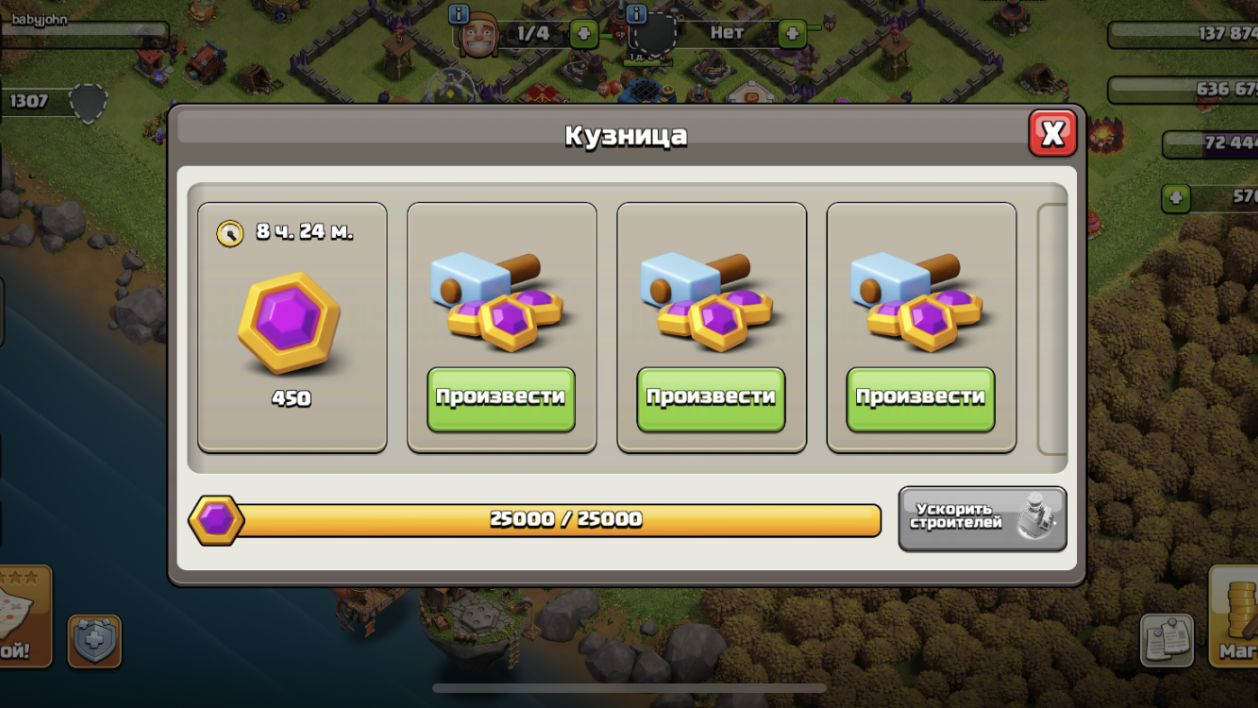Select the purple gem collecting 450

(290, 323)
